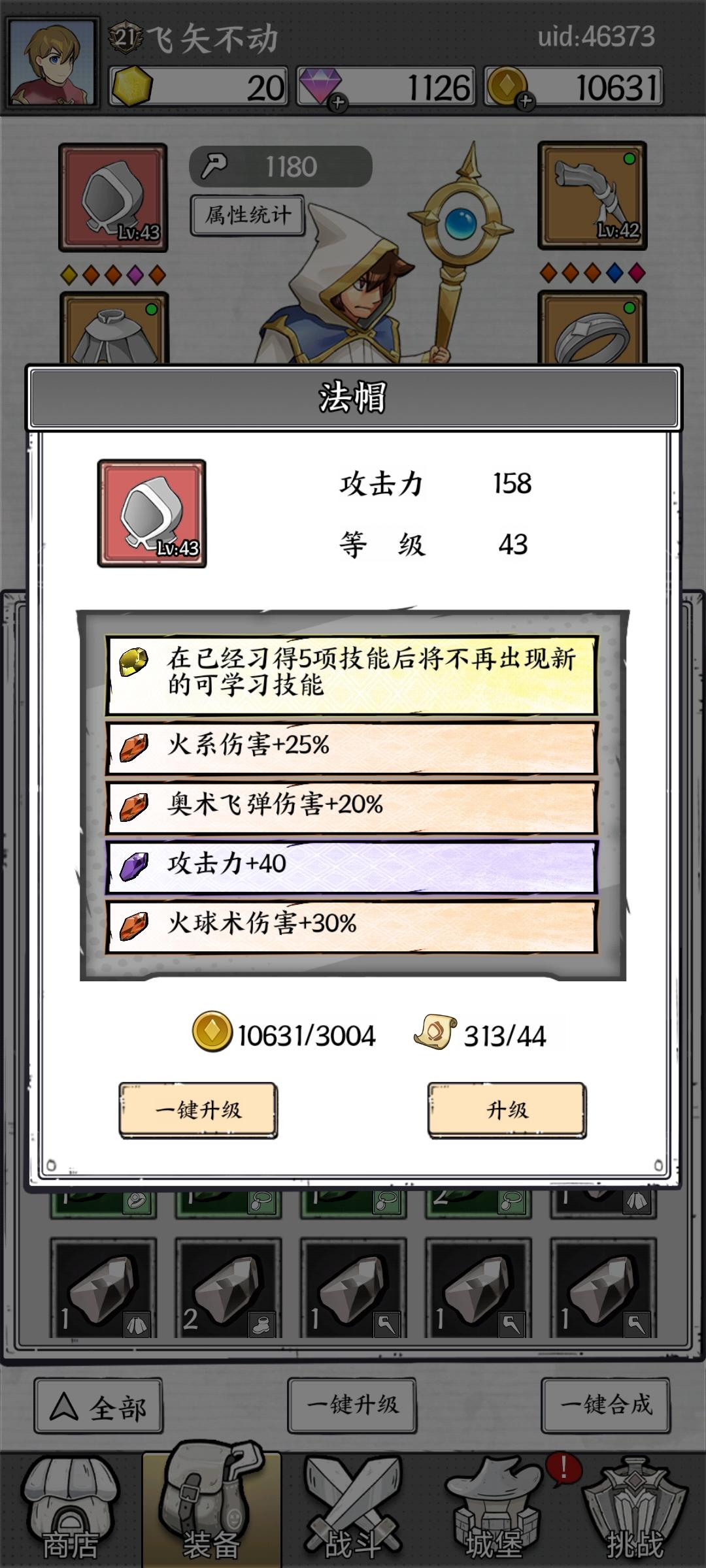This screenshot has width=706, height=1568.
Task: Click 一键升级 inside the hat dialog
Action: 198,1110
